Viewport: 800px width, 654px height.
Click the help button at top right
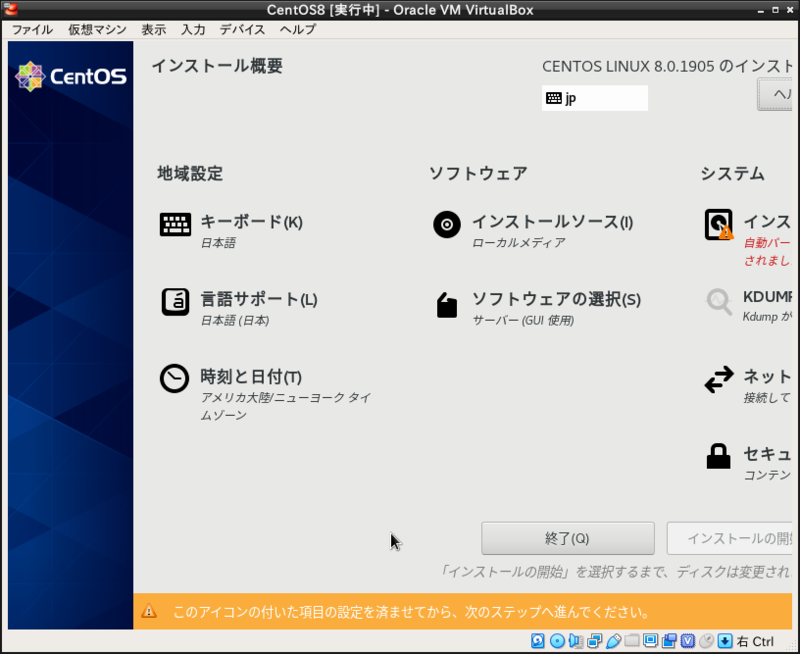[774, 94]
